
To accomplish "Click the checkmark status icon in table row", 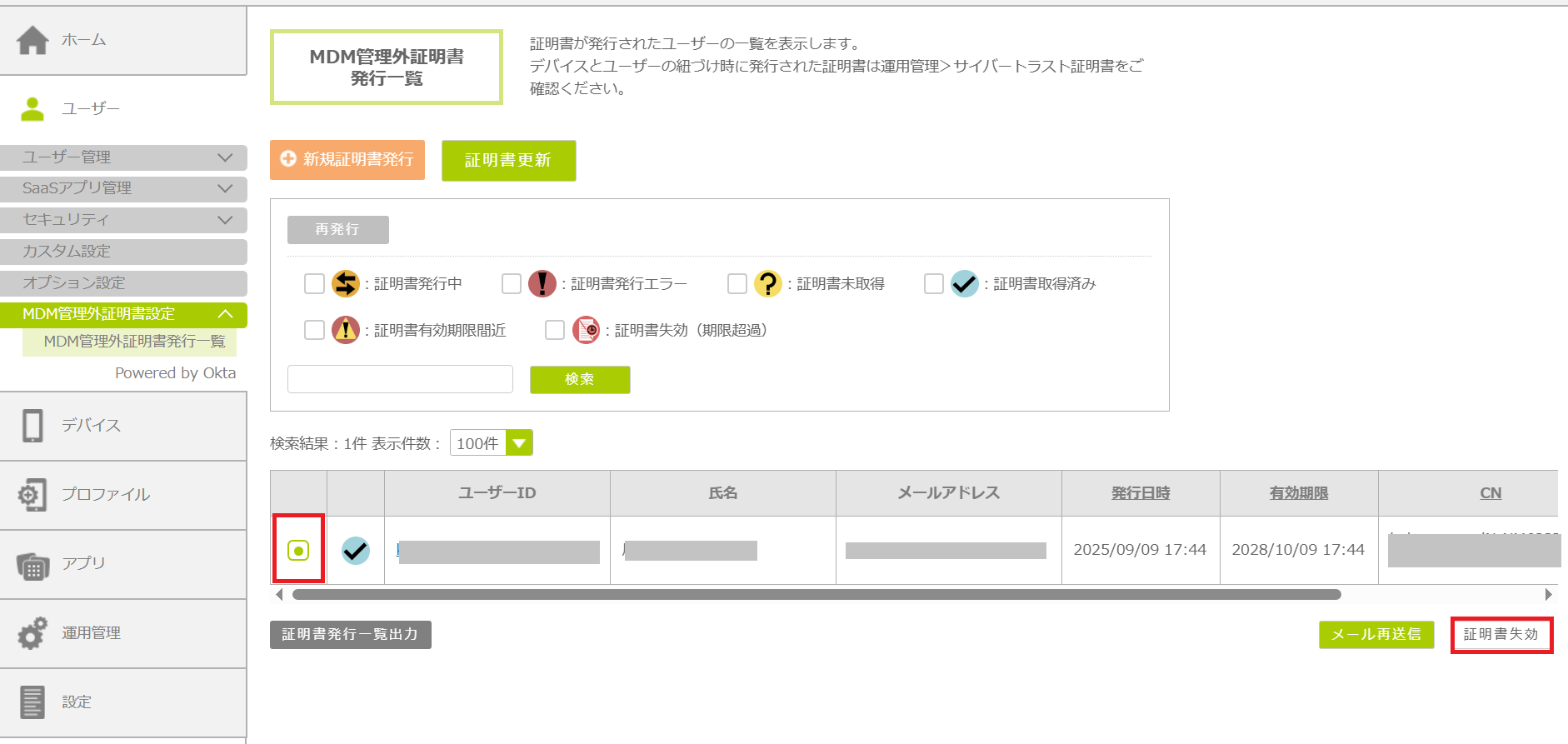I will (x=356, y=551).
